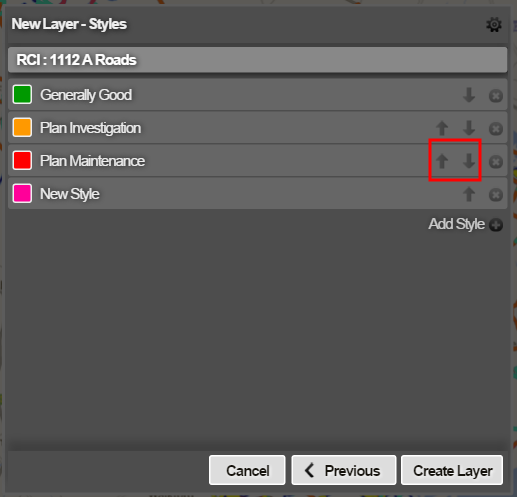Go back with the Previous button

coord(344,470)
